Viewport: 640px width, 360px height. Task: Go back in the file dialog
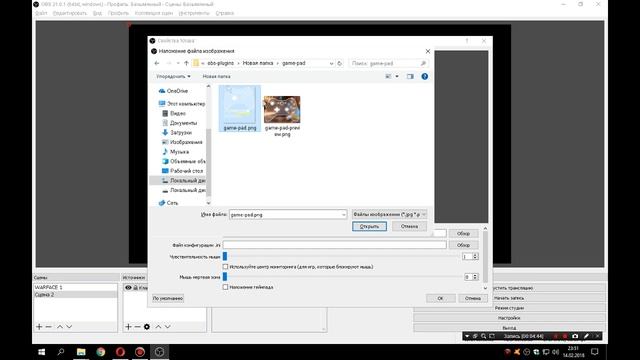pyautogui.click(x=157, y=63)
